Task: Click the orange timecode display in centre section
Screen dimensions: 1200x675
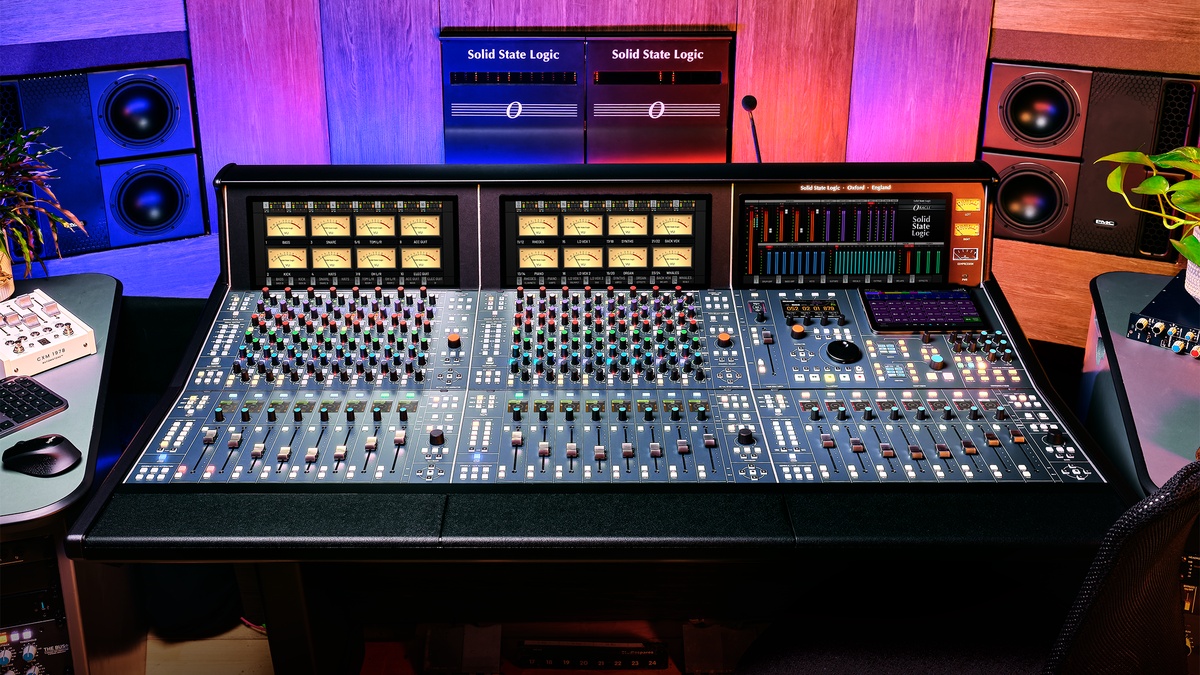Action: click(812, 307)
